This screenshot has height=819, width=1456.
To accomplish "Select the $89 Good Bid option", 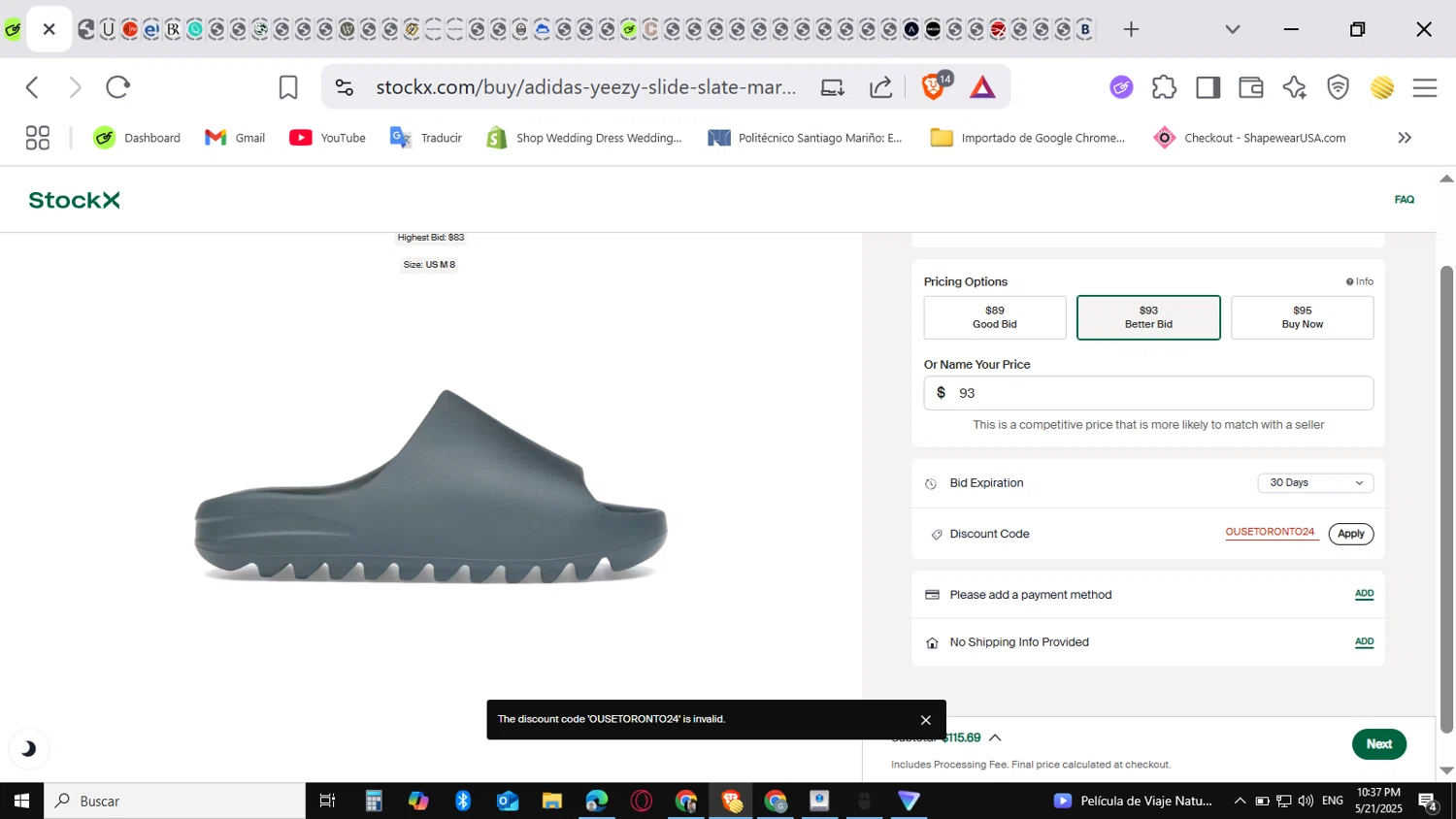I will coord(995,317).
